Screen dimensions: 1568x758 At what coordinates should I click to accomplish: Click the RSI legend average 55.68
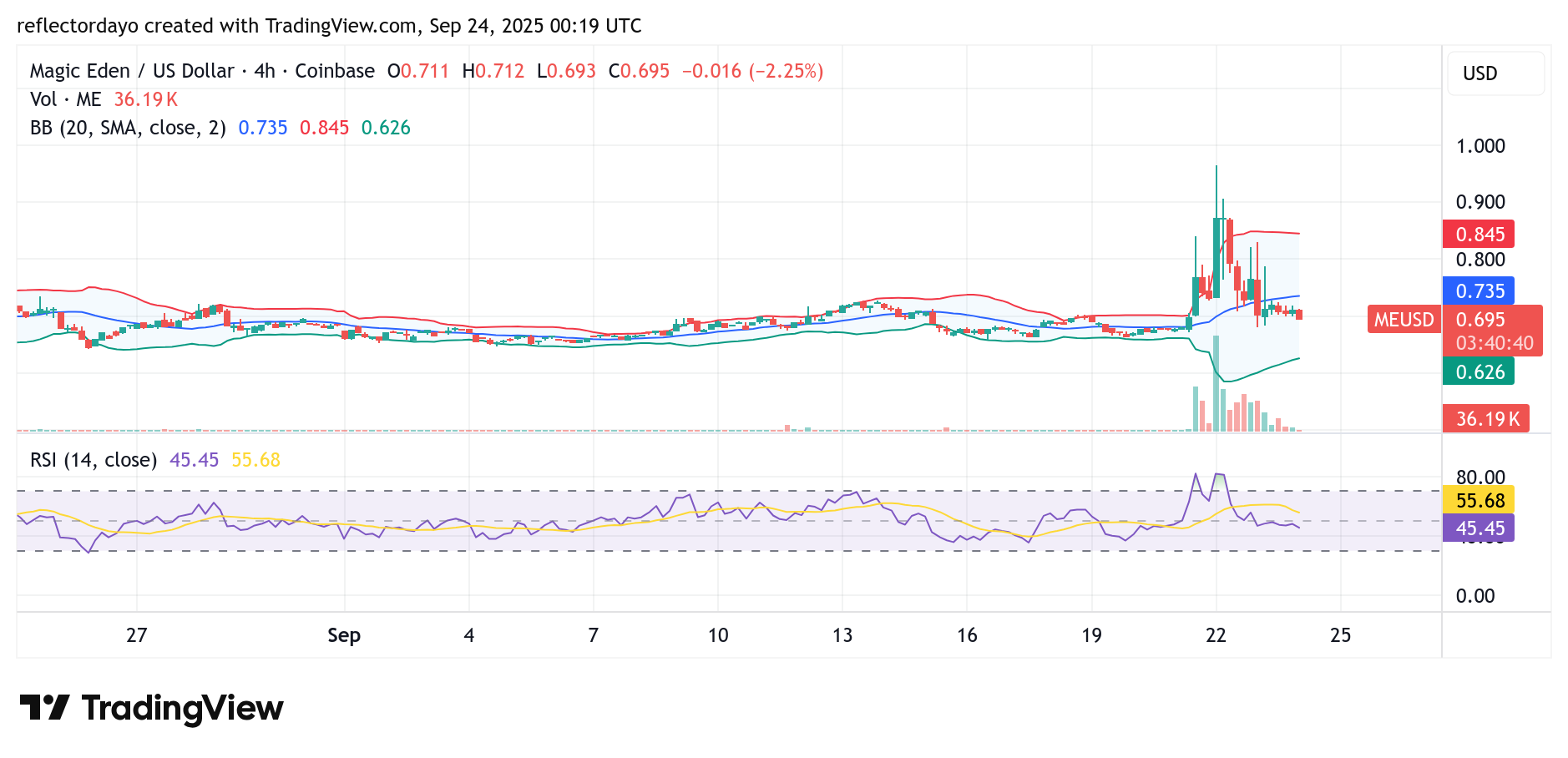(255, 460)
